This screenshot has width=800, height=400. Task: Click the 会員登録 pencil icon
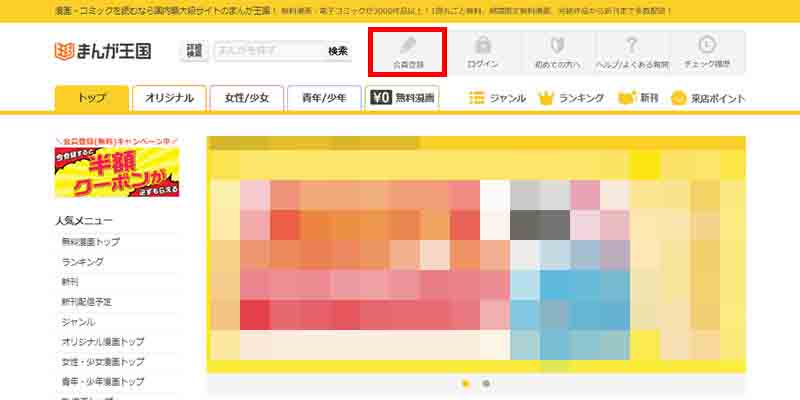click(407, 46)
